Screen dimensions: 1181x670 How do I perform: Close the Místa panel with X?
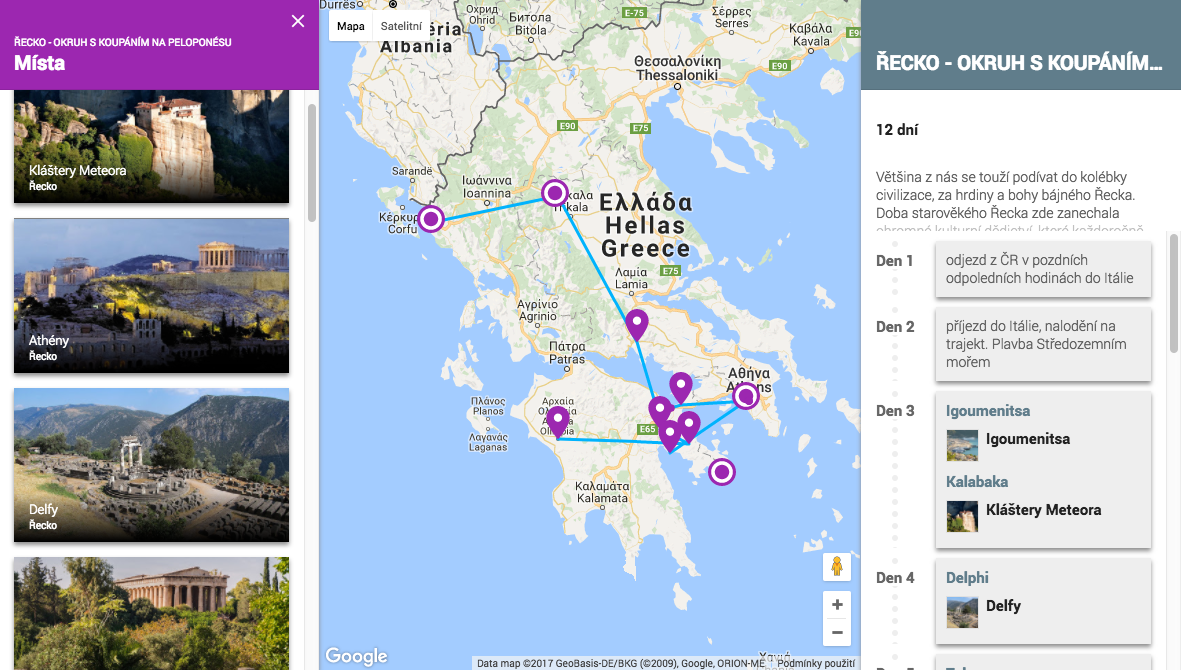coord(298,21)
